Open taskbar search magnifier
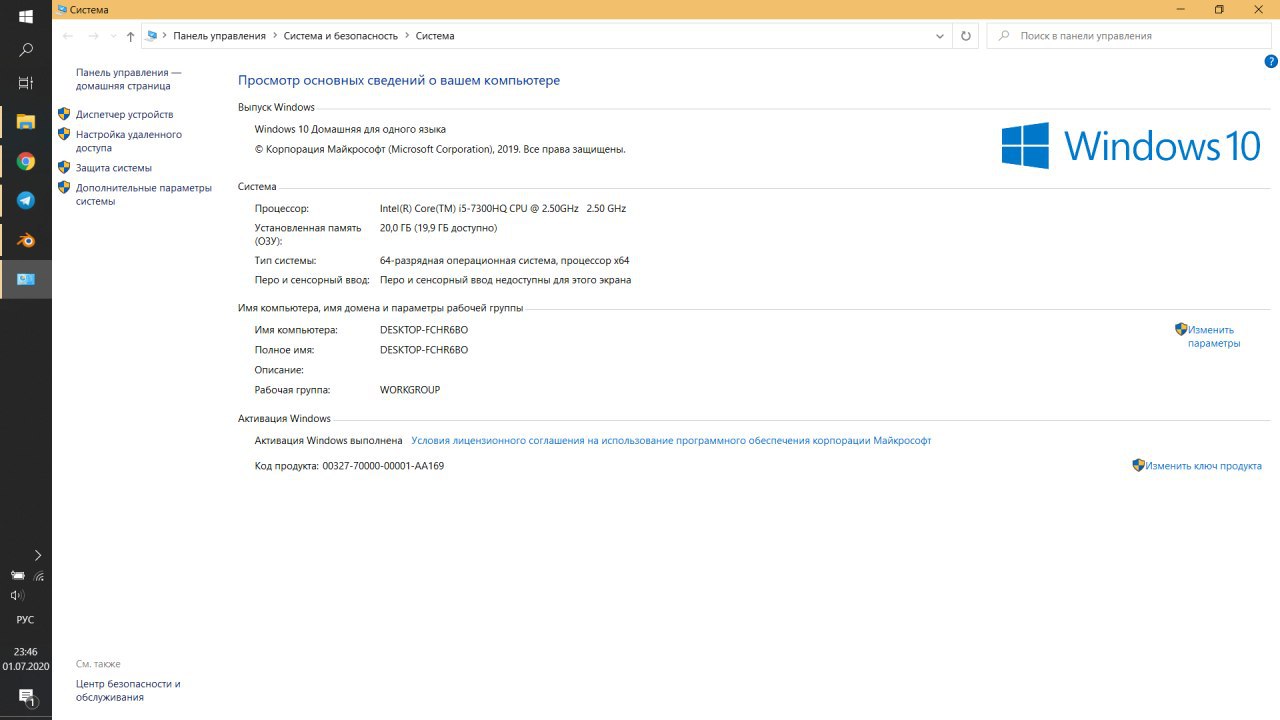Image resolution: width=1280 pixels, height=720 pixels. 26,49
